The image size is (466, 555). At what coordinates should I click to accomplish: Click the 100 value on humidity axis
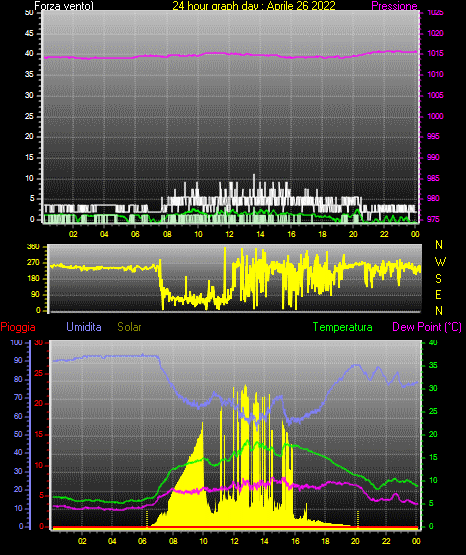(16, 342)
